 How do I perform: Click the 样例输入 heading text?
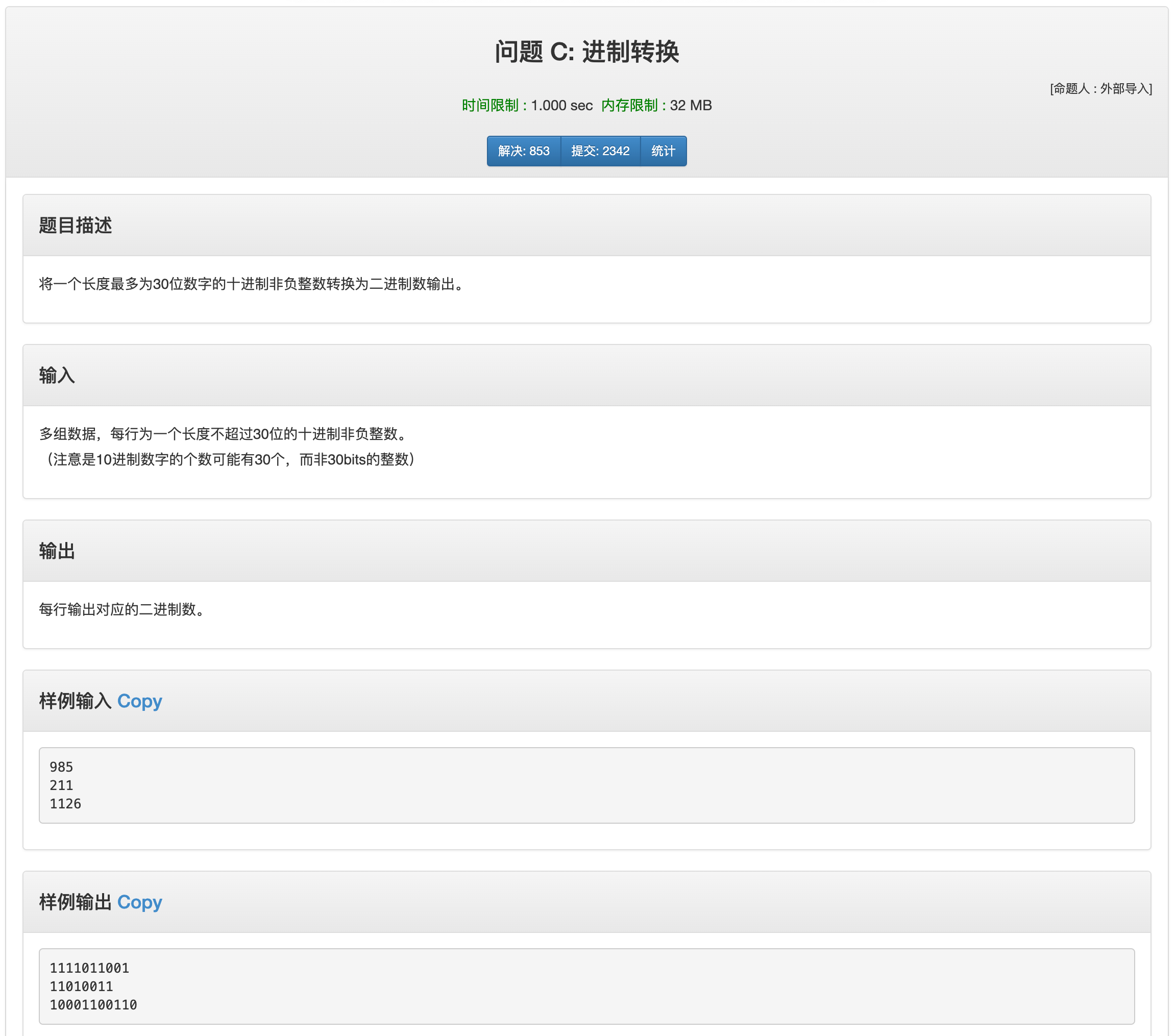(75, 701)
